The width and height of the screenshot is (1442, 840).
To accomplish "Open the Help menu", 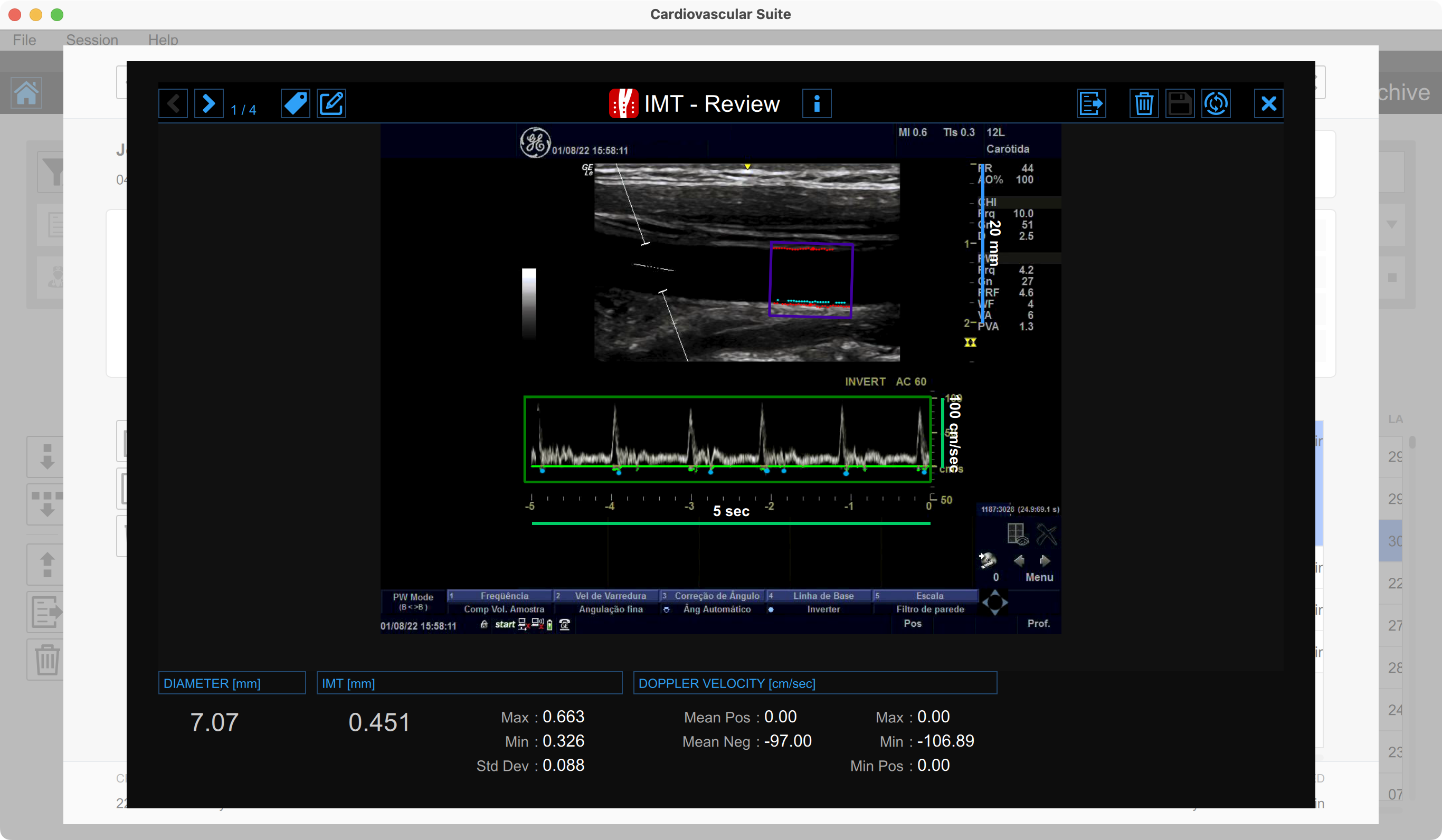I will click(163, 40).
